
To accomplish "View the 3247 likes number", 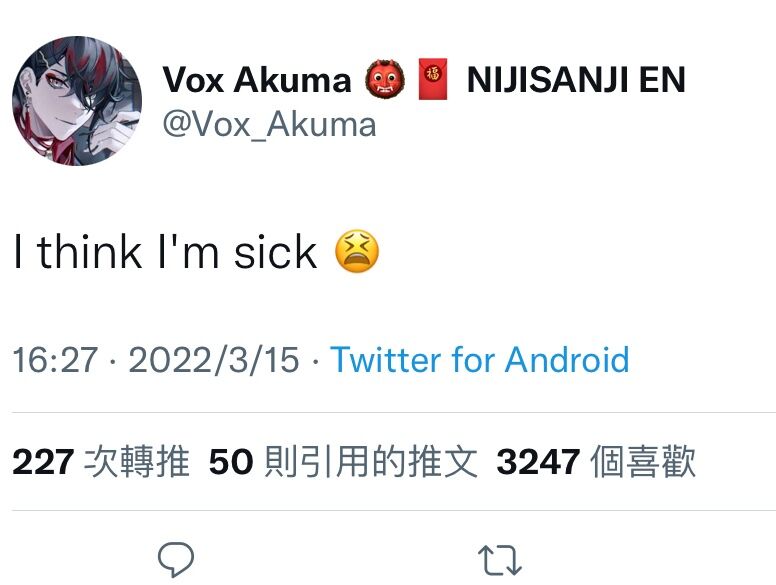I will point(538,462).
